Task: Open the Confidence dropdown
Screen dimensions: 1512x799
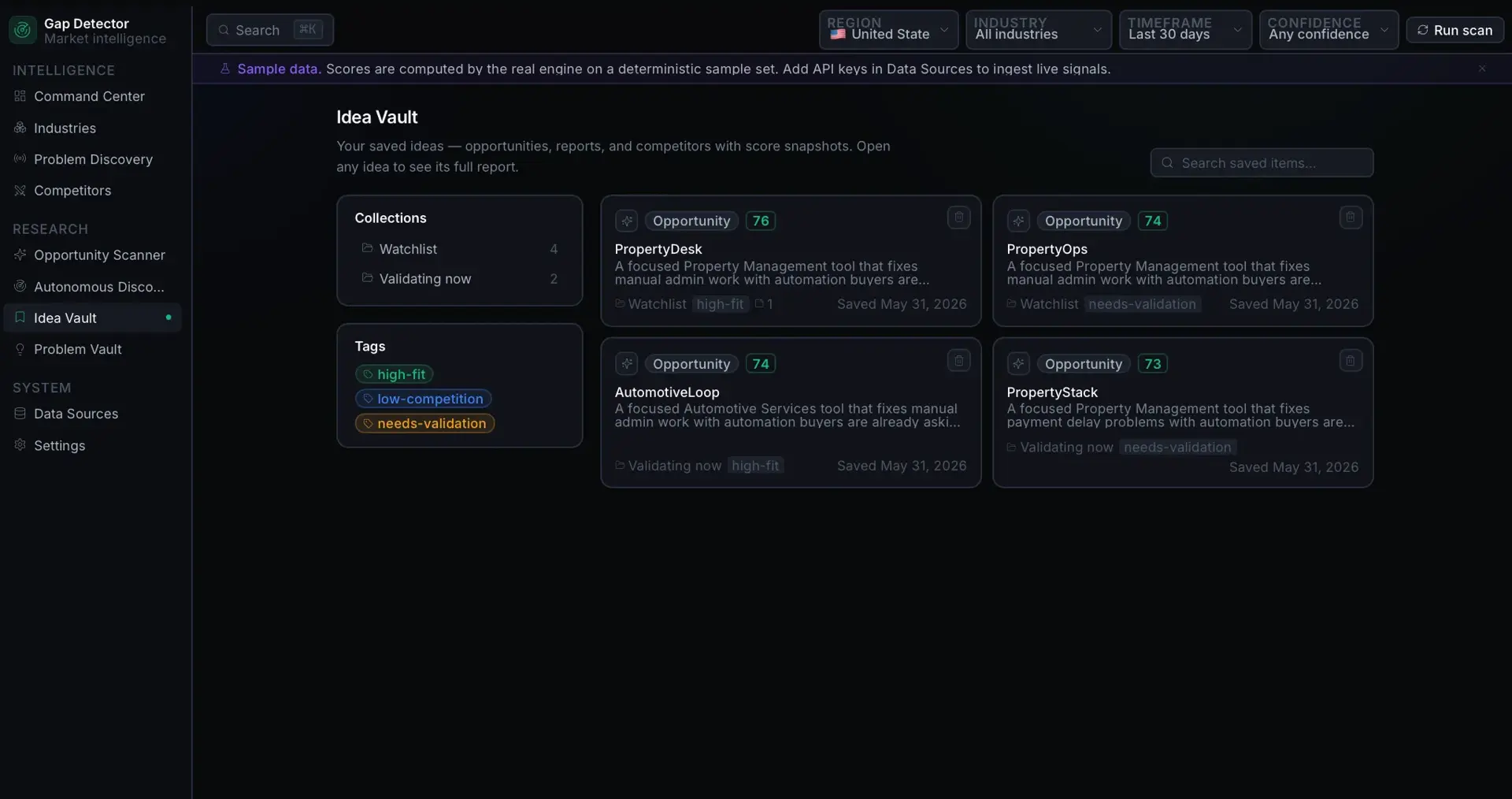Action: (1329, 30)
